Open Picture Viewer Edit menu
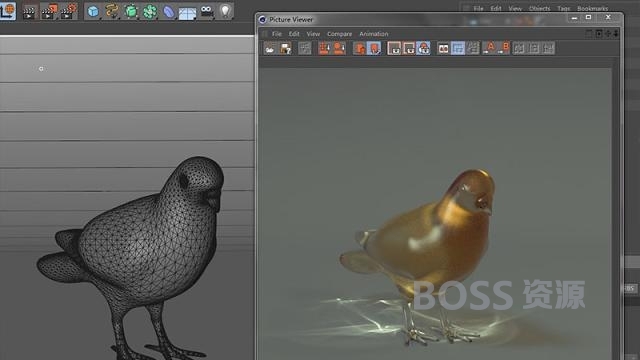Viewport: 640px width, 360px height. pyautogui.click(x=294, y=34)
